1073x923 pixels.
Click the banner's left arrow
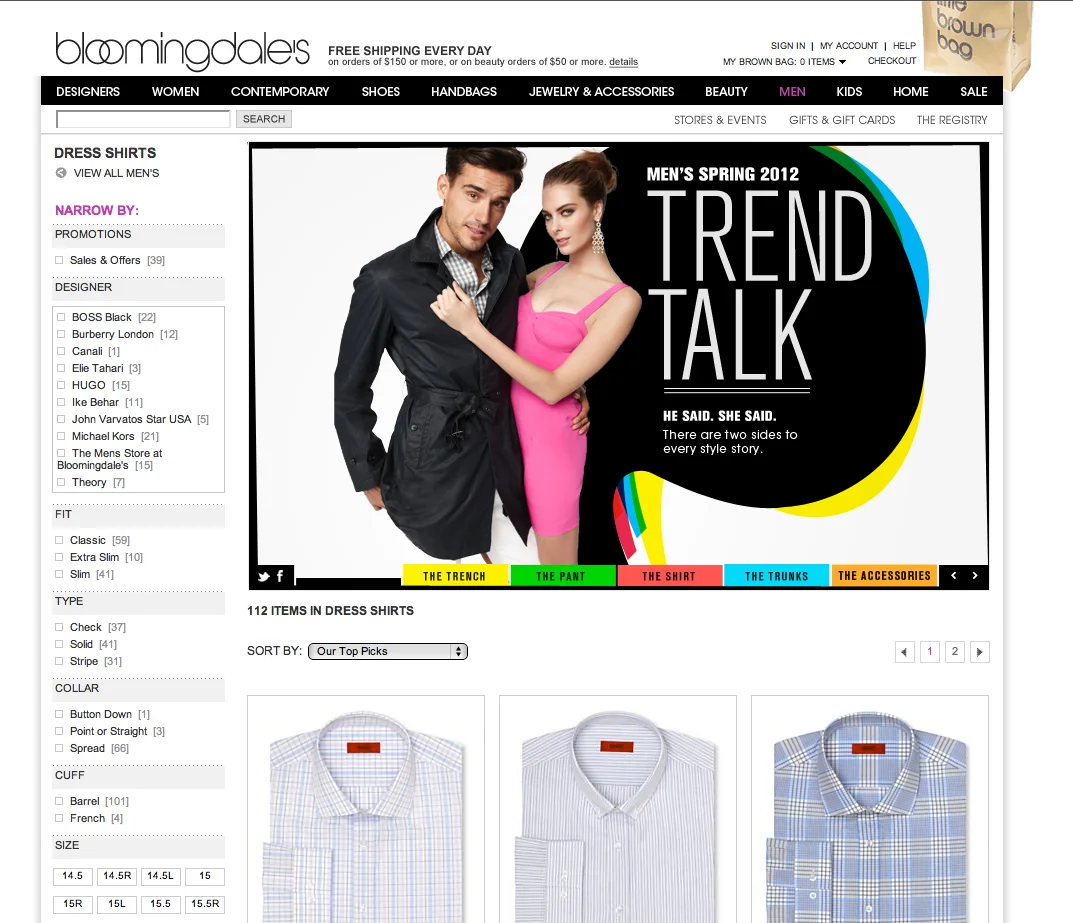pyautogui.click(x=953, y=575)
